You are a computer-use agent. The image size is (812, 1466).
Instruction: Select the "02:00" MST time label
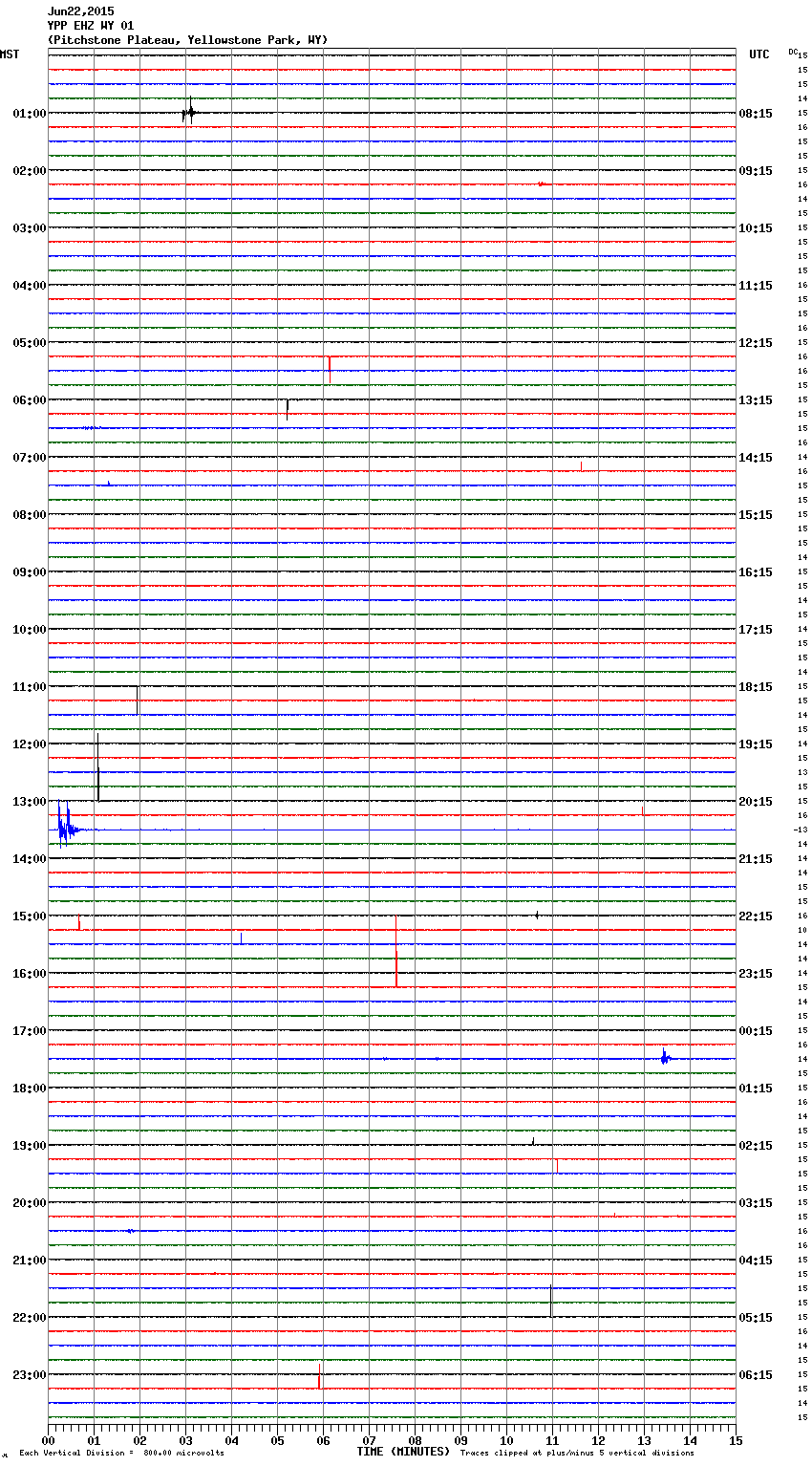pyautogui.click(x=30, y=171)
